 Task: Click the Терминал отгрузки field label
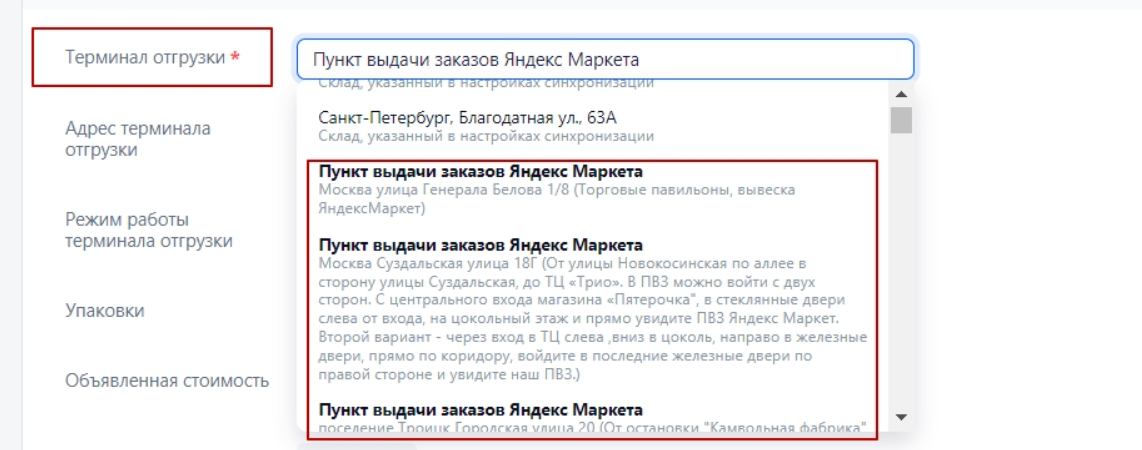coord(152,58)
